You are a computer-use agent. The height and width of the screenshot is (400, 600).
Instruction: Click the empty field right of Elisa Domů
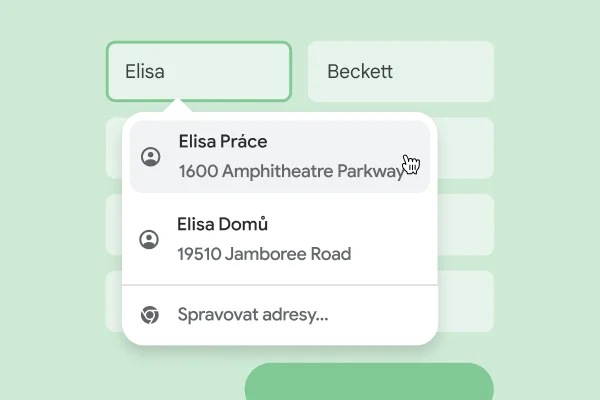click(x=466, y=224)
